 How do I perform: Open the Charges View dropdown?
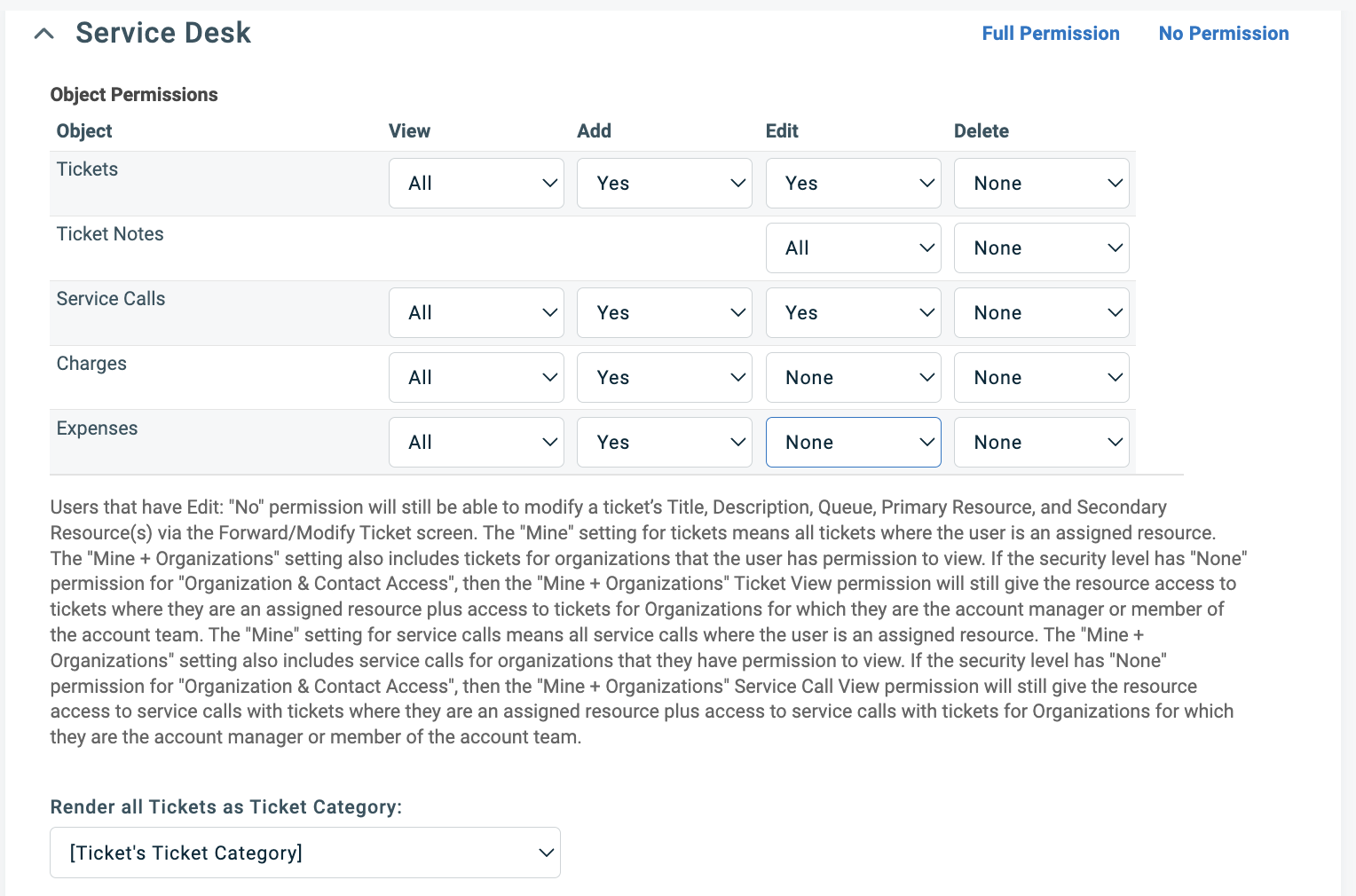click(476, 377)
